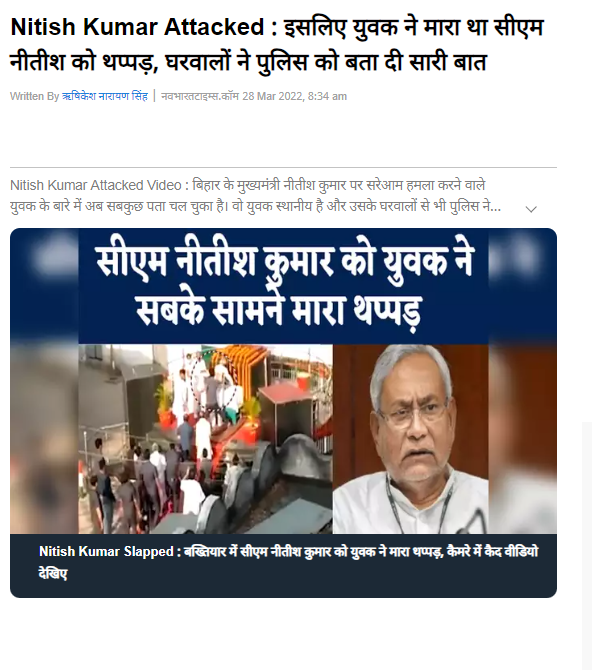Play the video from the rally footage
Viewport: 592px width, 670px height.
(205, 439)
